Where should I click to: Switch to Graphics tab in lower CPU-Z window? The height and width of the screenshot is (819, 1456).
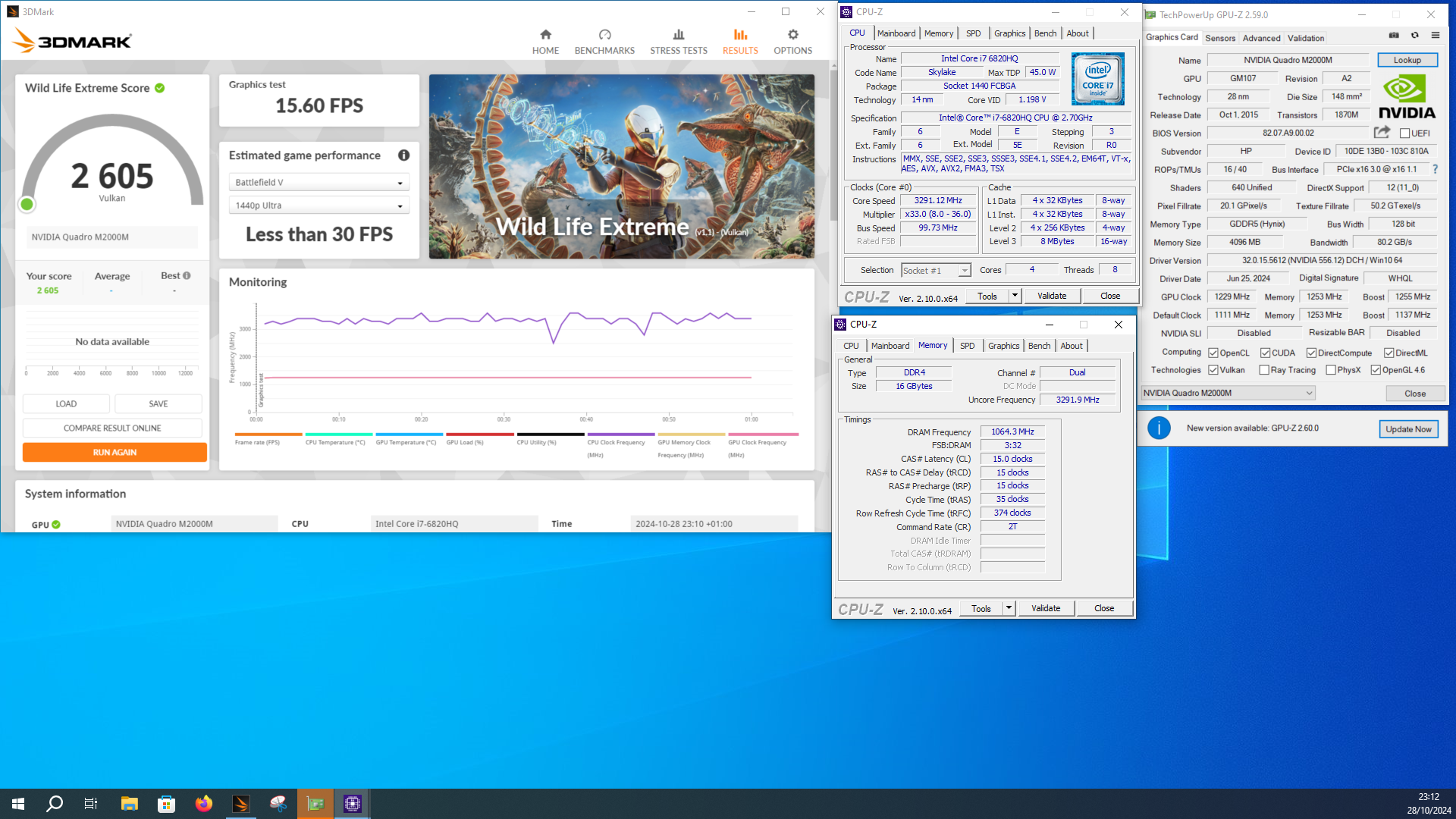click(1003, 346)
